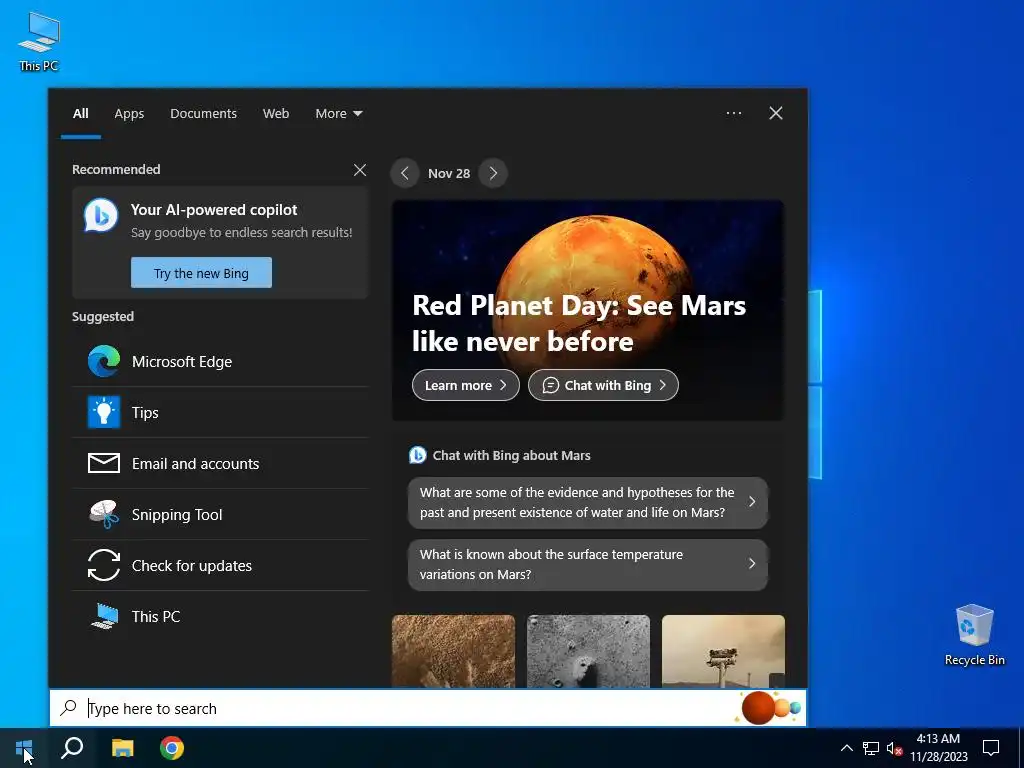Click the Microsoft Edge label in Suggested
This screenshot has width=1024, height=768.
coord(182,362)
